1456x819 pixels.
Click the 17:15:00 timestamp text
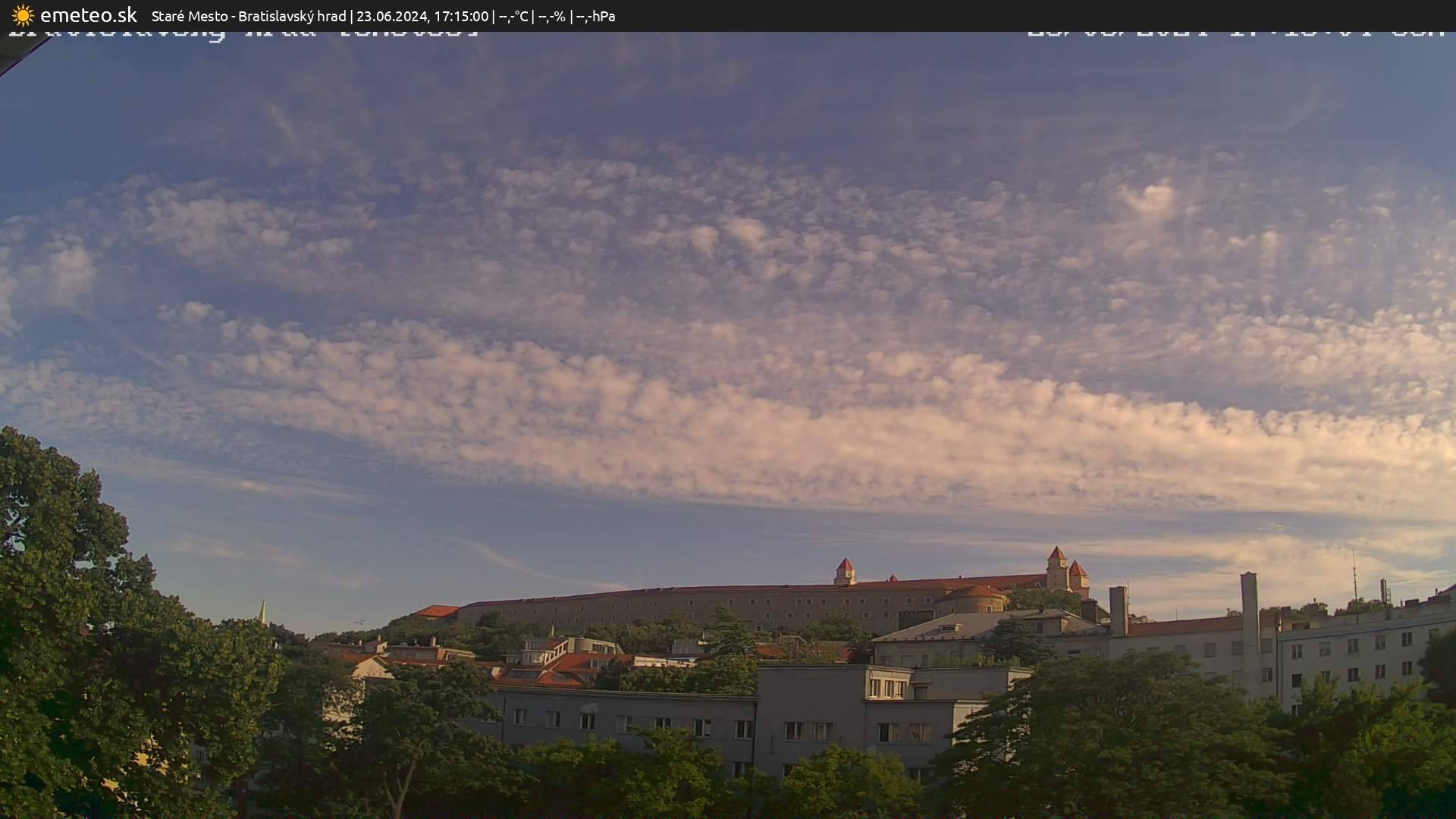point(463,15)
